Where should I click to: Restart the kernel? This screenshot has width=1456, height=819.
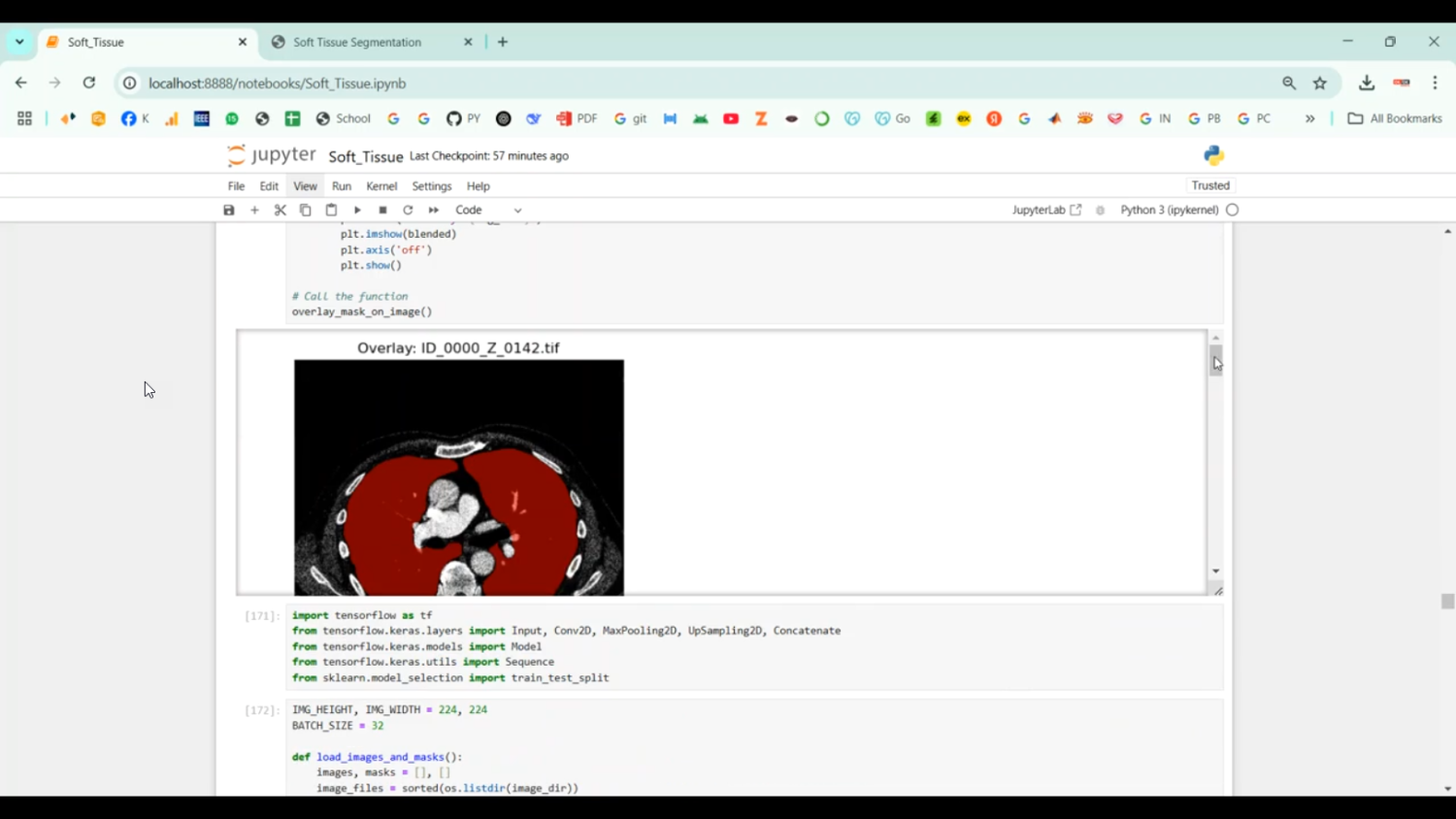click(408, 211)
